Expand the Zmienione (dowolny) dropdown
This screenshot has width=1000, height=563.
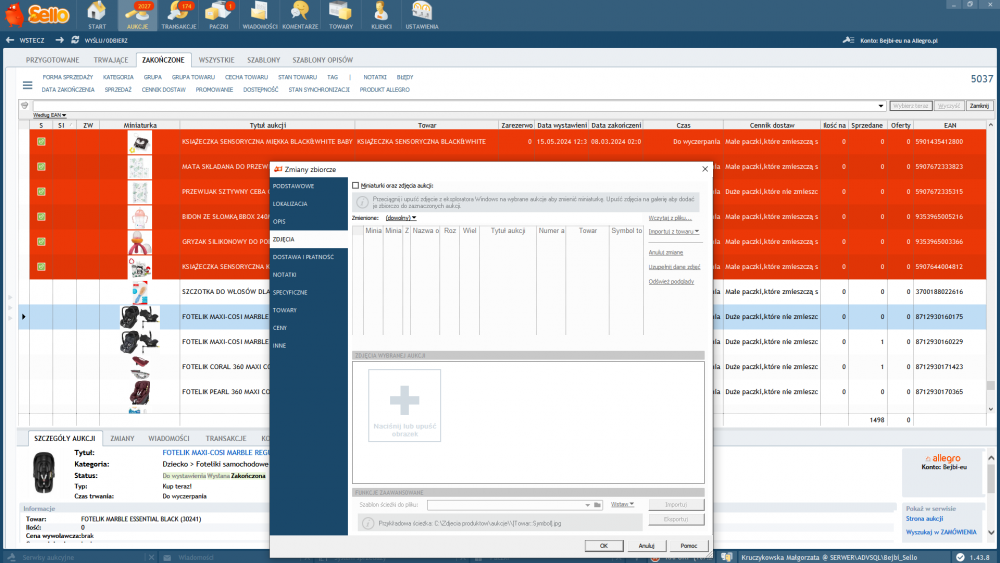tap(401, 217)
